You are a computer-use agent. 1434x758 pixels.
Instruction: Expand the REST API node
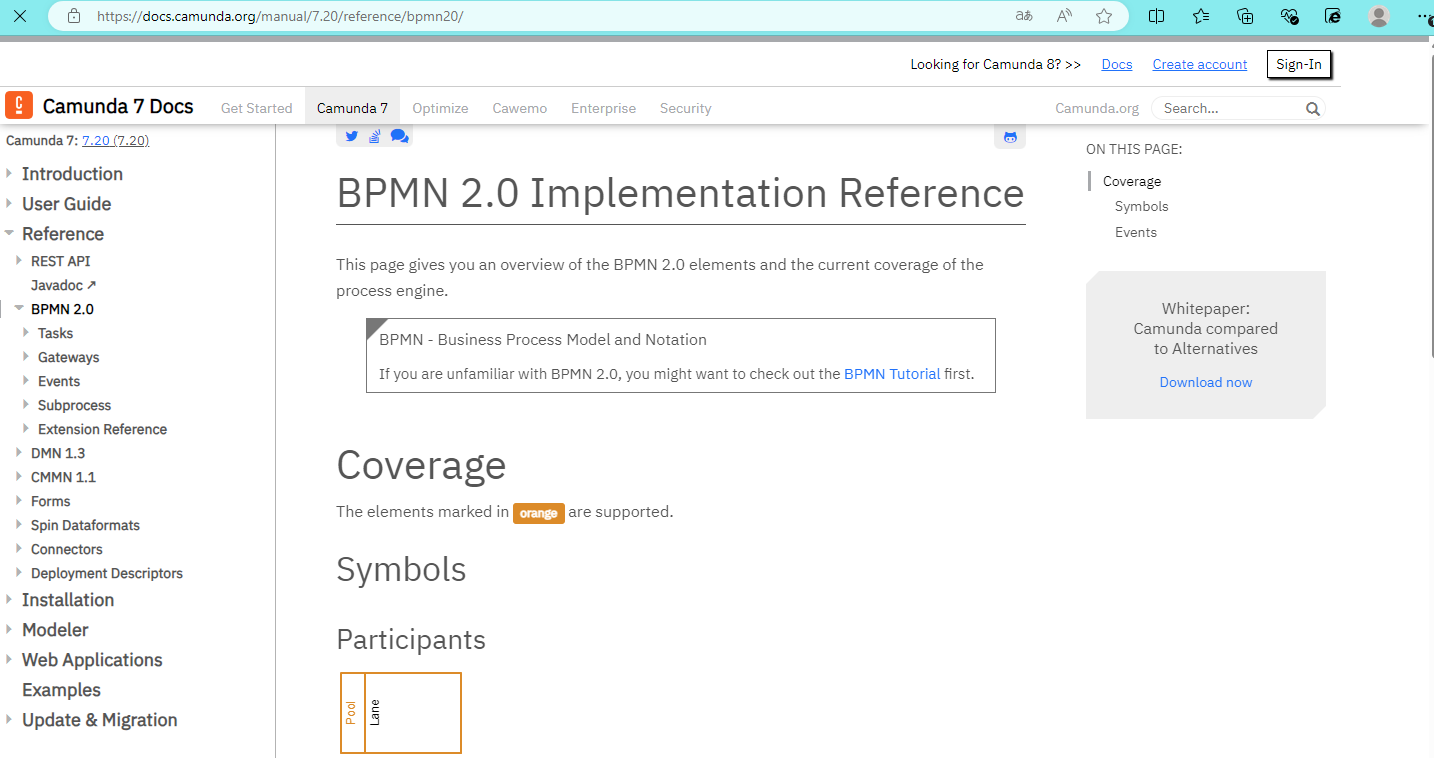(20, 261)
